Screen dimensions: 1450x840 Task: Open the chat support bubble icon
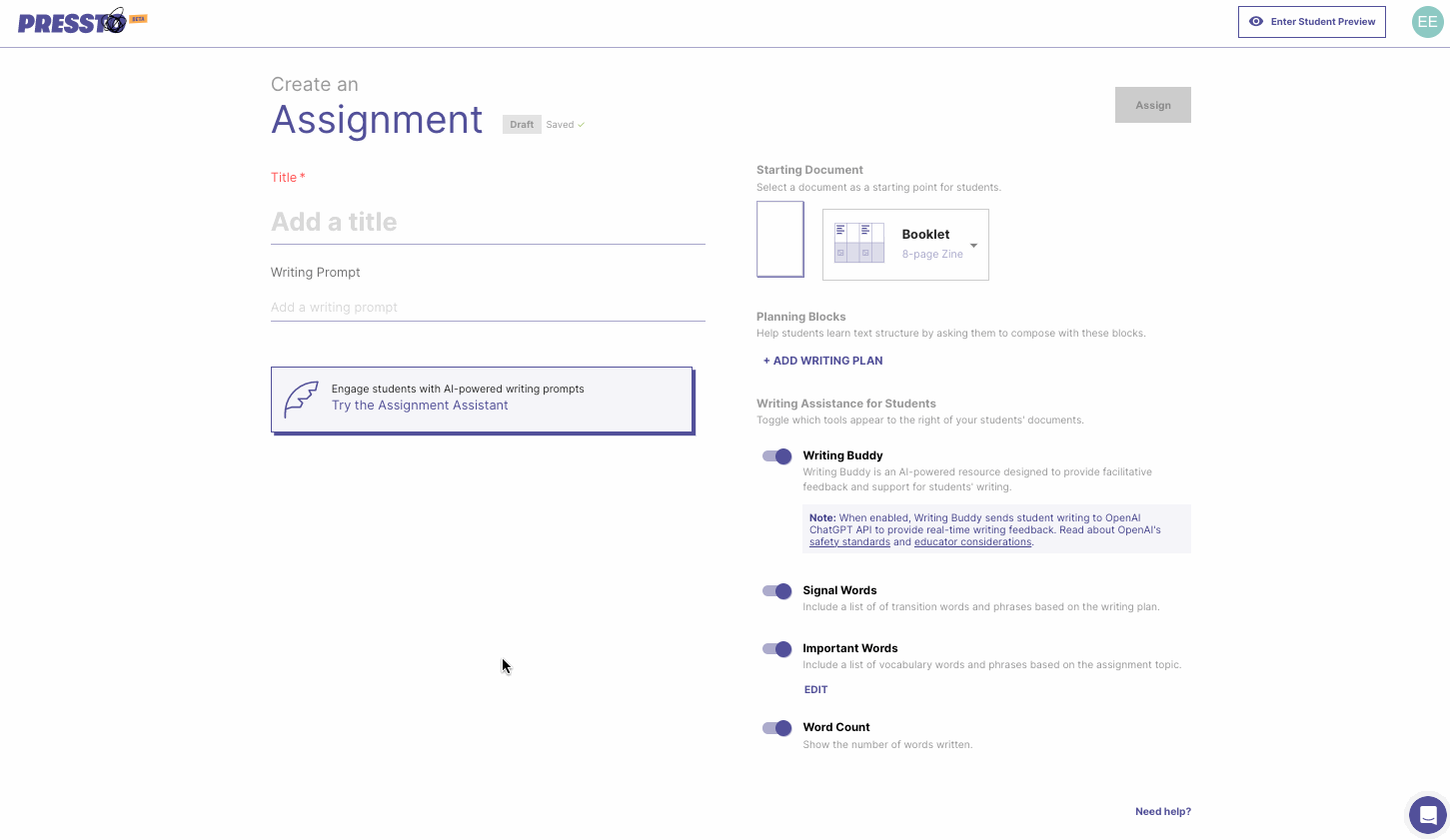tap(1427, 814)
